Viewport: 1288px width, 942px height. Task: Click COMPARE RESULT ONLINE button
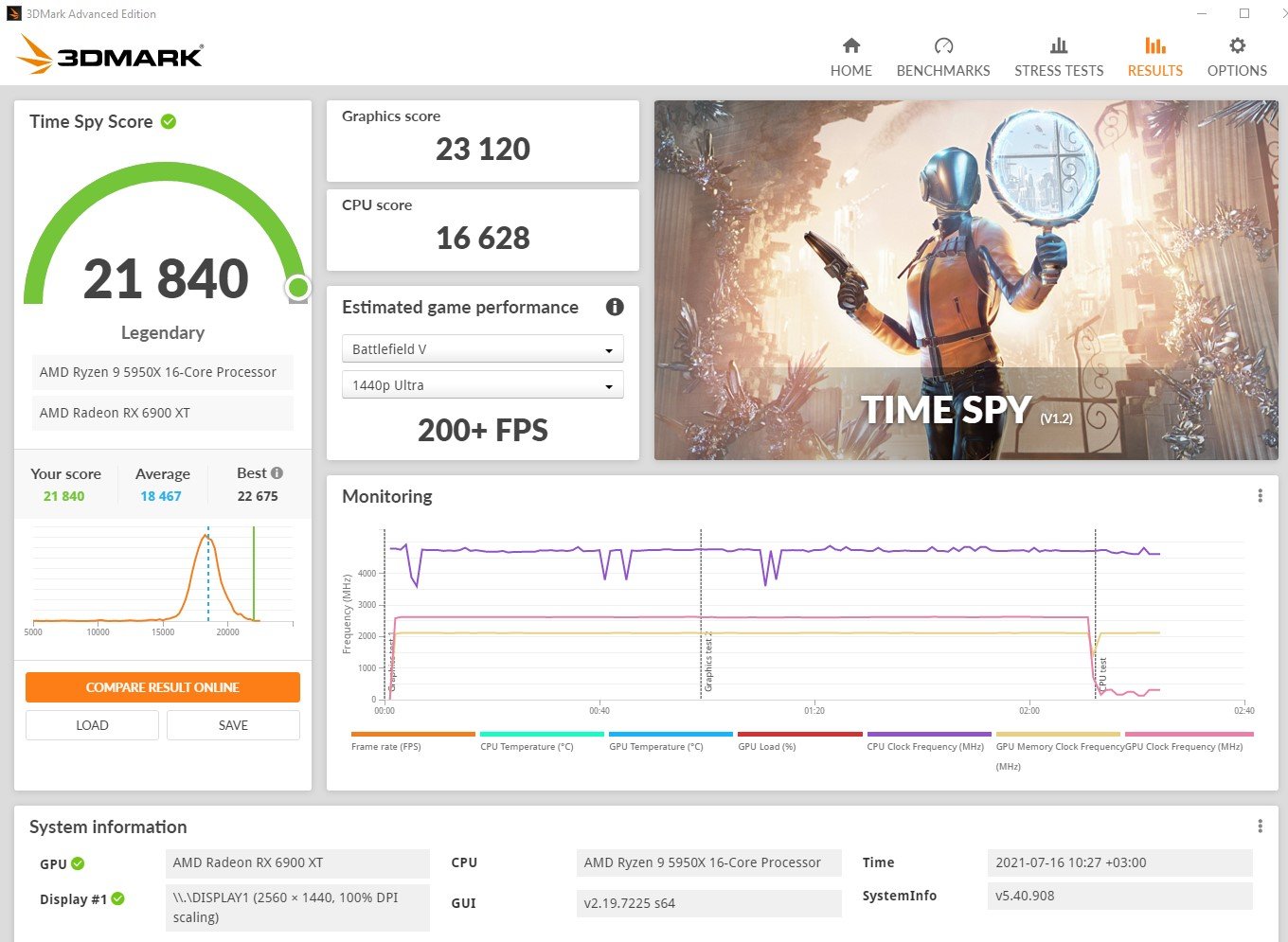pos(163,687)
